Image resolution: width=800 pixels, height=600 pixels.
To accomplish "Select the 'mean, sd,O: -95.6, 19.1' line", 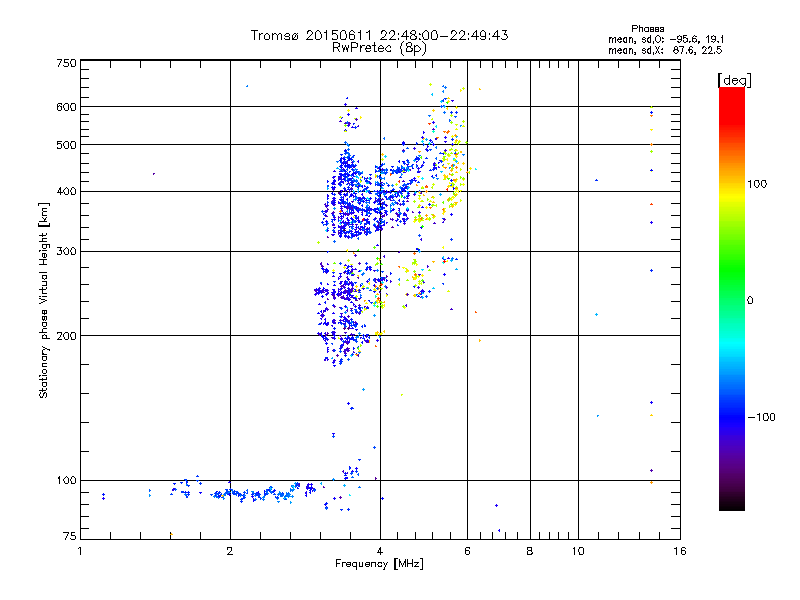I will click(x=666, y=39).
